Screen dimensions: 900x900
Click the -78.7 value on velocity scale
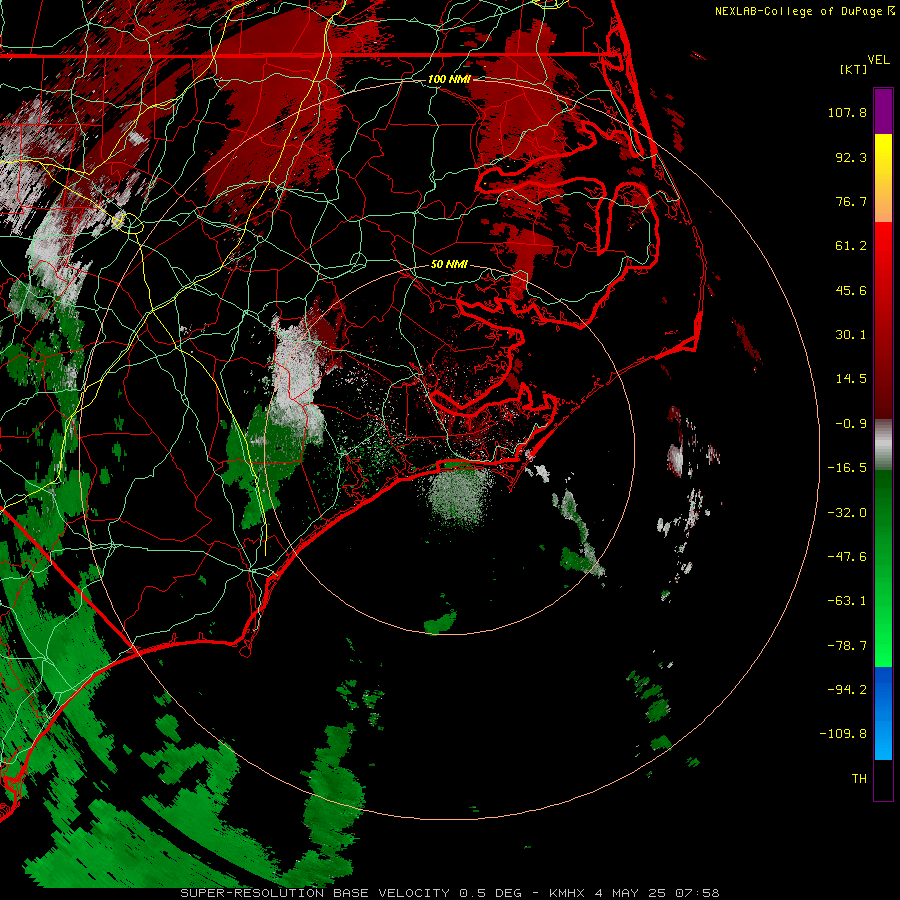[847, 646]
